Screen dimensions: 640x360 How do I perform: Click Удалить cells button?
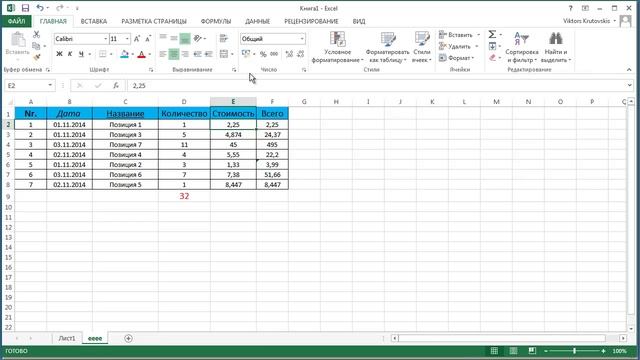455,46
